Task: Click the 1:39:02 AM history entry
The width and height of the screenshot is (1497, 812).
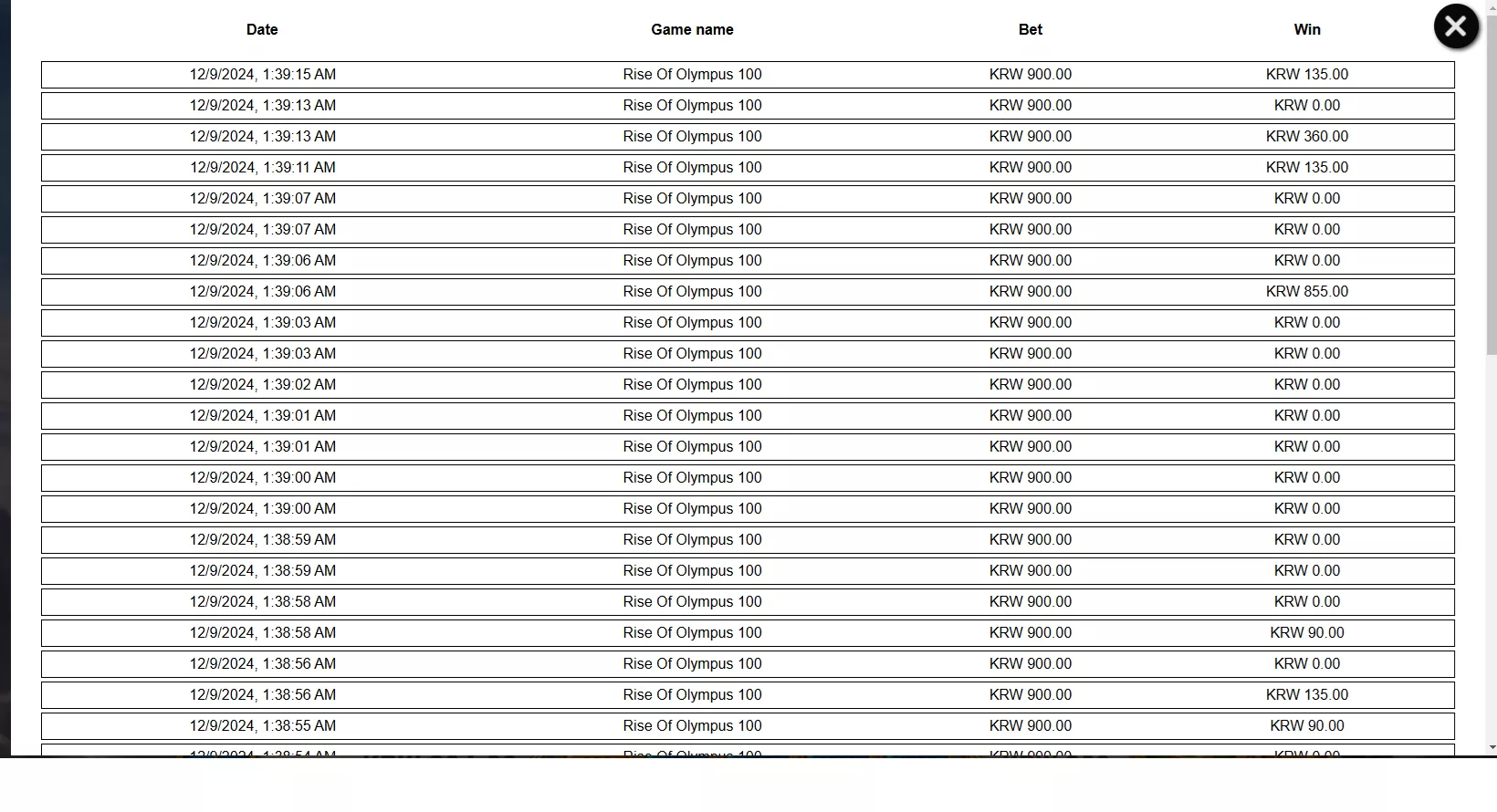Action: pyautogui.click(x=748, y=385)
